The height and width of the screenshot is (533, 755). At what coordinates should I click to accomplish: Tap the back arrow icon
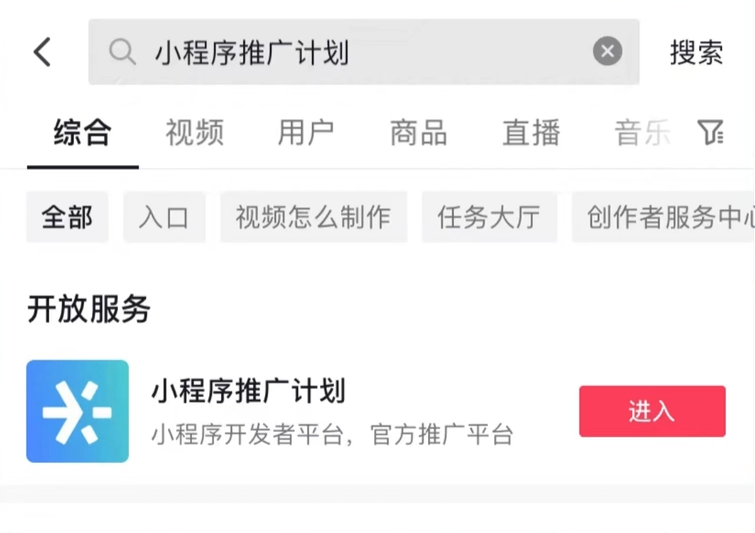[42, 52]
